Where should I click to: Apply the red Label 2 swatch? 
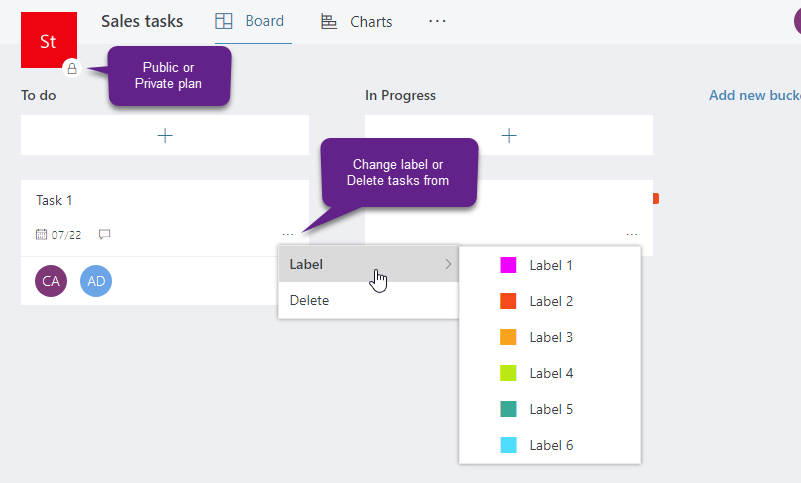click(508, 301)
